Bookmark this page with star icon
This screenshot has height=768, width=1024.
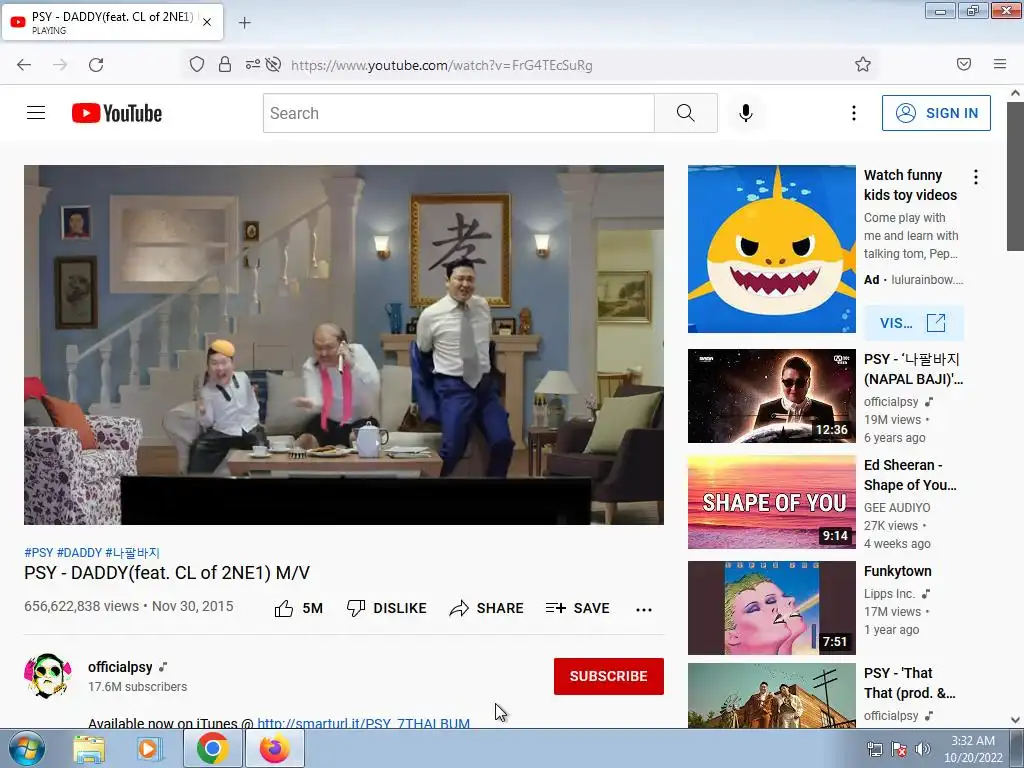[x=863, y=64]
